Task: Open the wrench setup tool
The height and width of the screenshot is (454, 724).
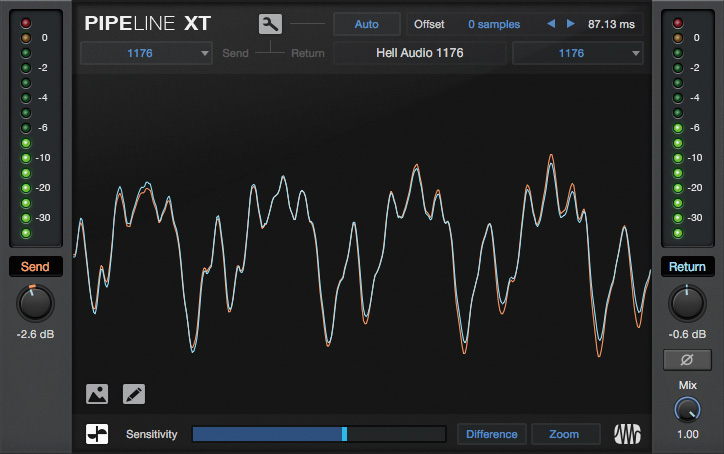Action: 270,24
